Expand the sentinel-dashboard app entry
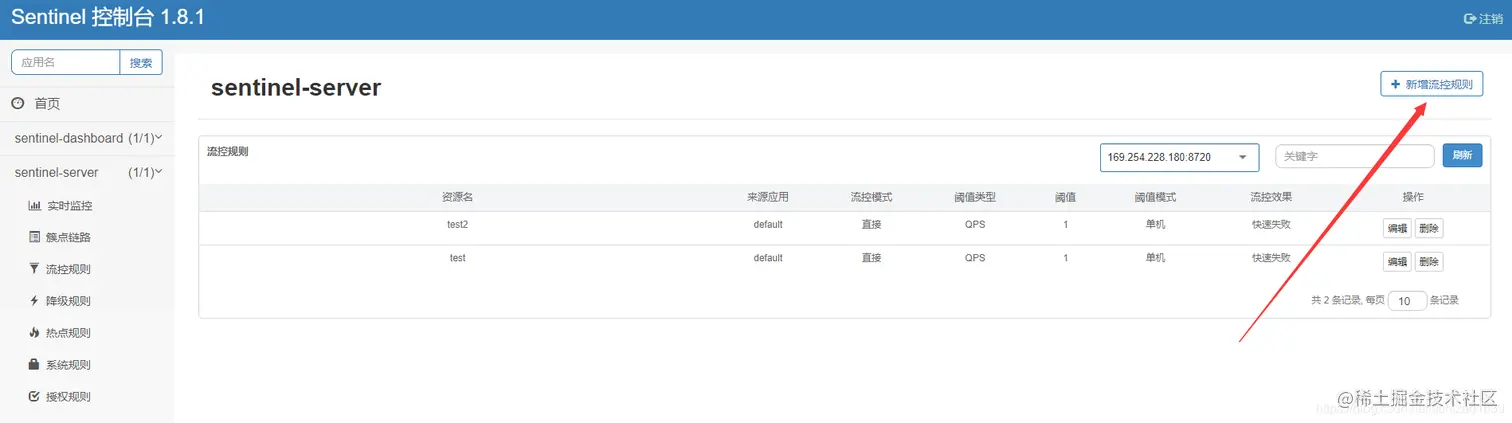 (x=87, y=138)
